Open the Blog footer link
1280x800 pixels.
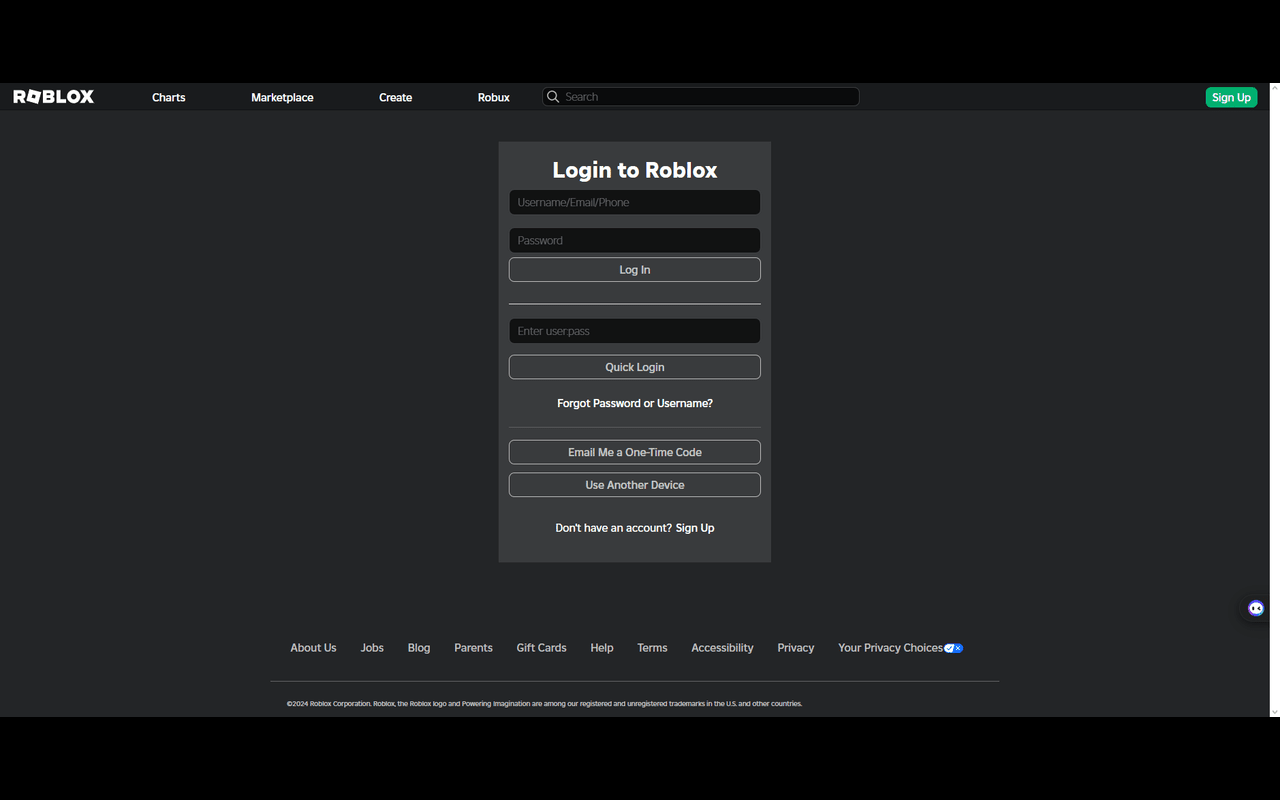419,648
